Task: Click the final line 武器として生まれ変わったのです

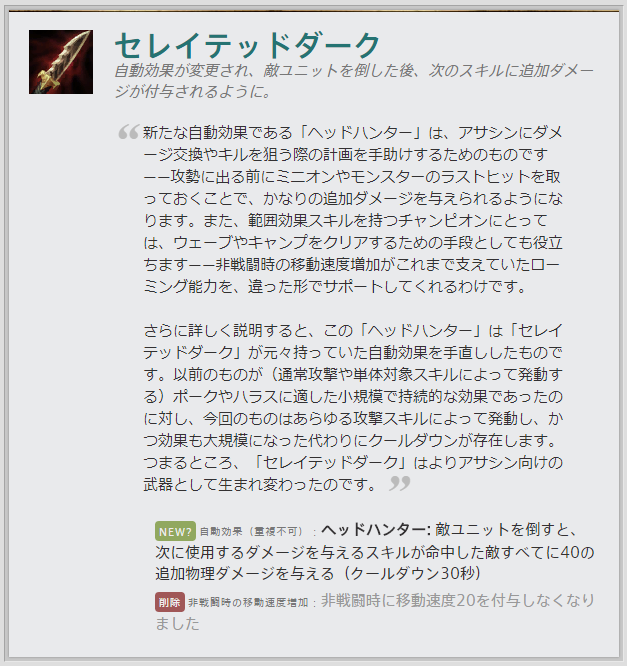Action: click(x=260, y=484)
